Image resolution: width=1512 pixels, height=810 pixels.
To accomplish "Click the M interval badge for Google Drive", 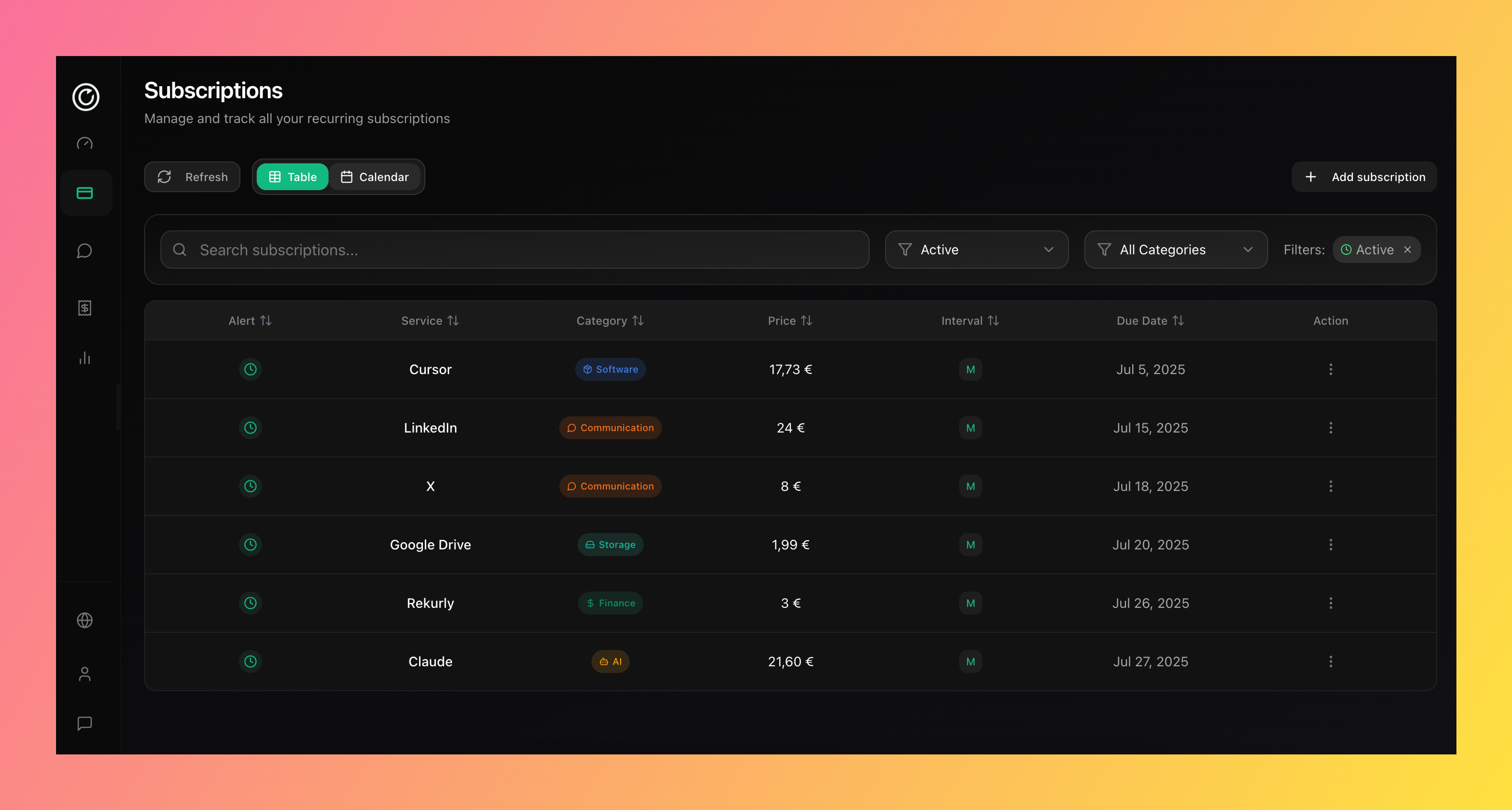I will tap(970, 545).
